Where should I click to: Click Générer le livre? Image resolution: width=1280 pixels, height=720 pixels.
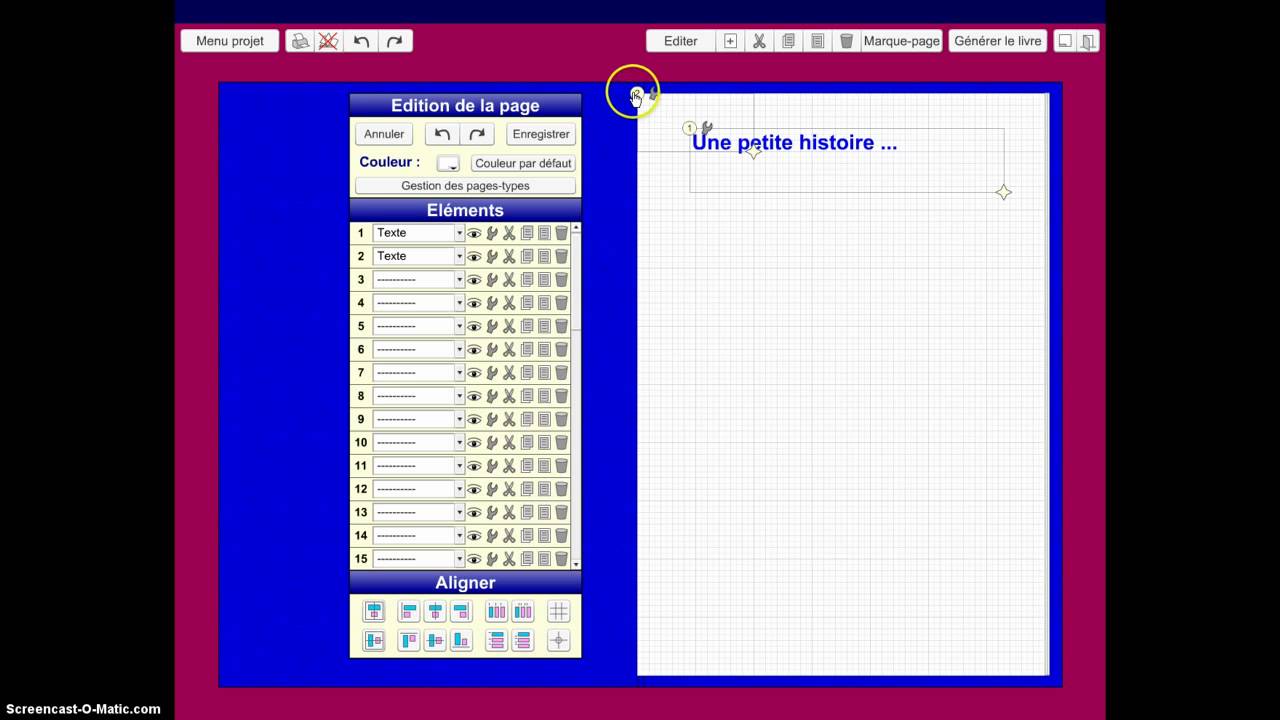[x=998, y=41]
